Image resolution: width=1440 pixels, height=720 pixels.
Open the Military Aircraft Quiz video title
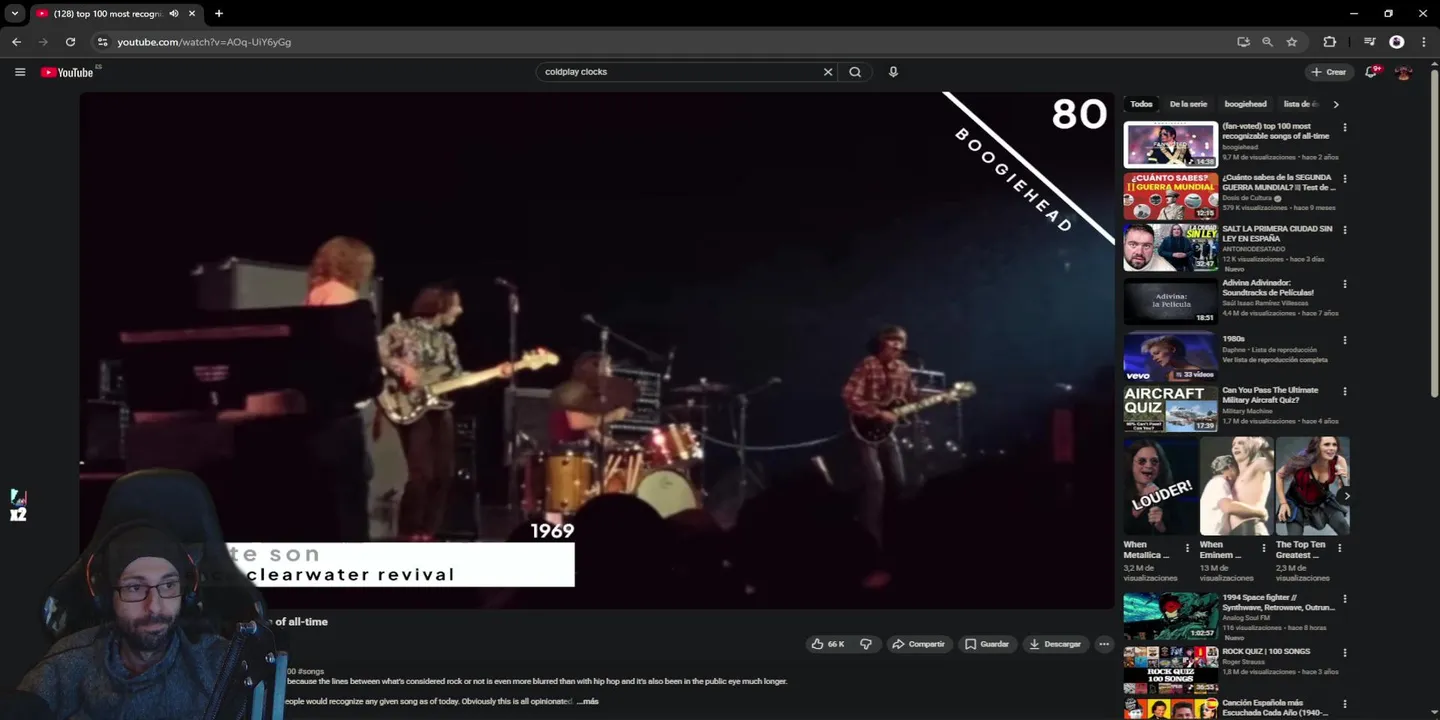[1270, 395]
